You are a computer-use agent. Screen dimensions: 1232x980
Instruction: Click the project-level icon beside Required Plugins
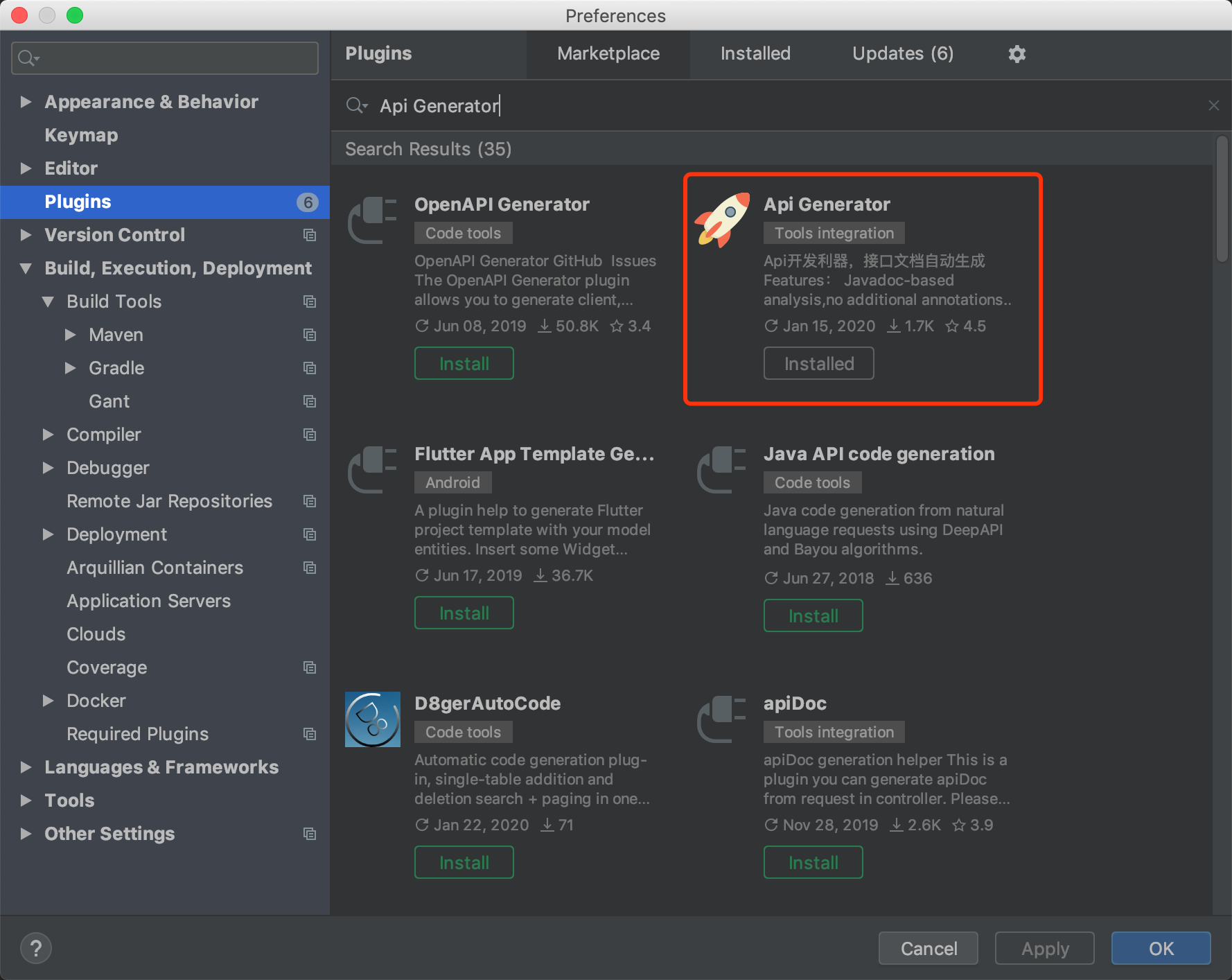click(310, 734)
